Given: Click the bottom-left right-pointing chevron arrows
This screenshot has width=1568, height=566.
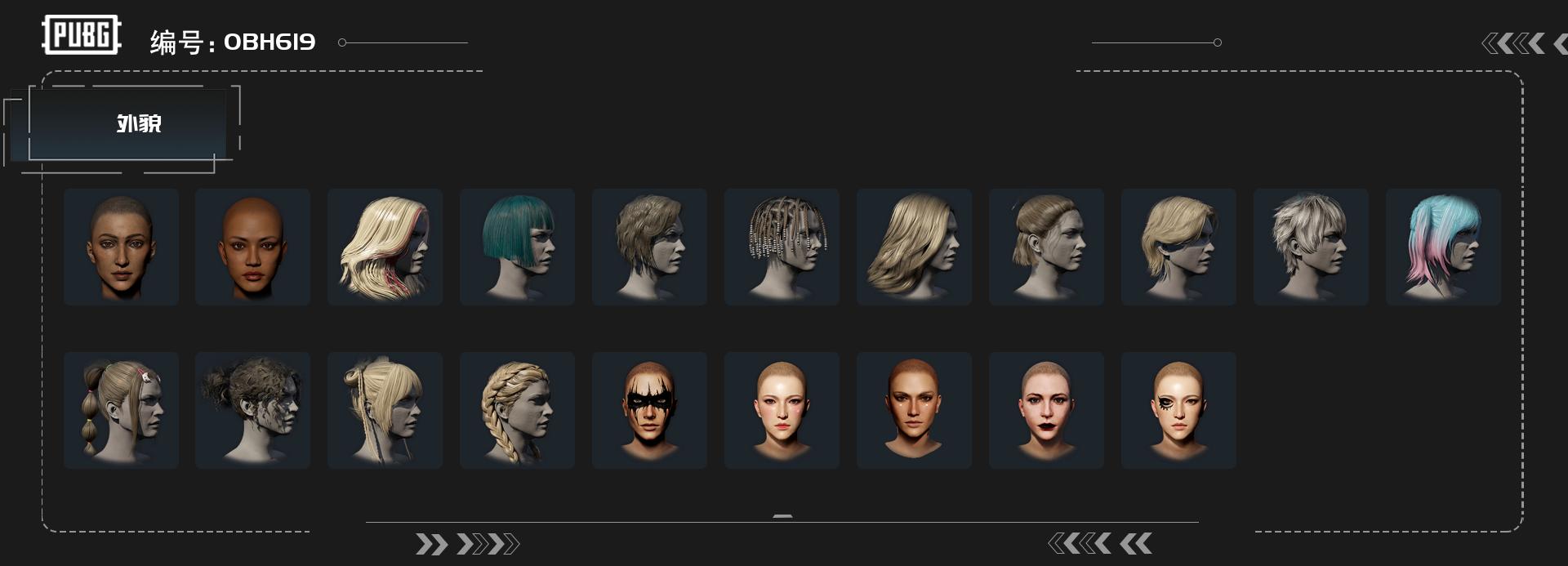Looking at the screenshot, I should (467, 544).
